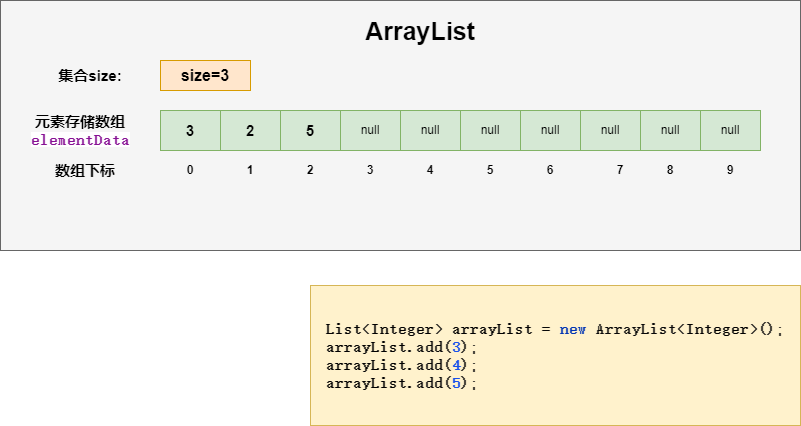Select the 数组下标 label
This screenshot has width=801, height=426.
point(85,171)
